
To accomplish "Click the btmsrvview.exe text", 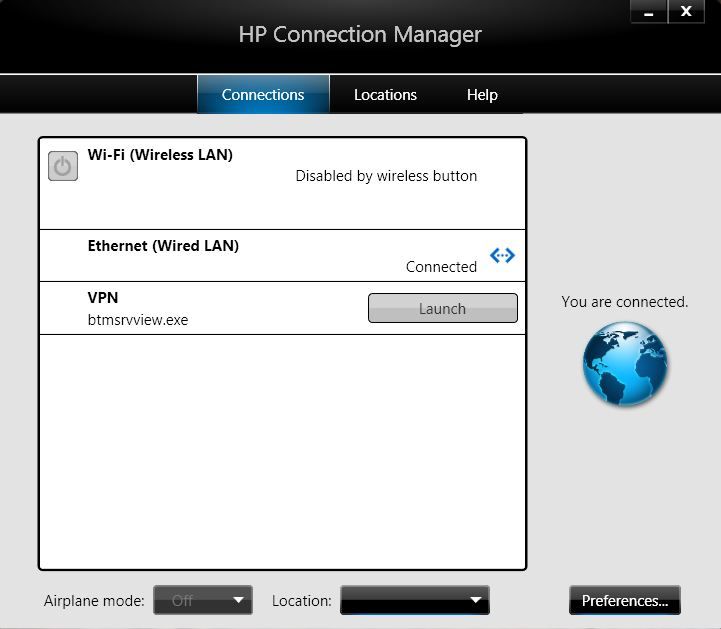I will coord(138,320).
